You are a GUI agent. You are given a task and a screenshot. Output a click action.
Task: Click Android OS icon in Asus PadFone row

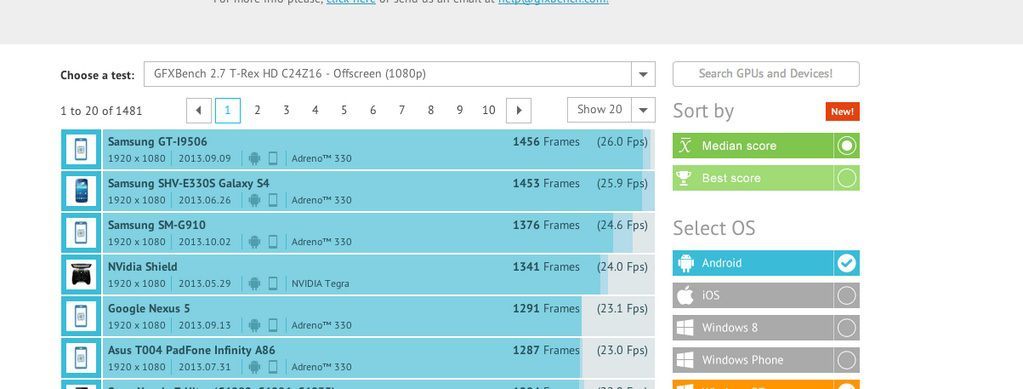(x=254, y=367)
